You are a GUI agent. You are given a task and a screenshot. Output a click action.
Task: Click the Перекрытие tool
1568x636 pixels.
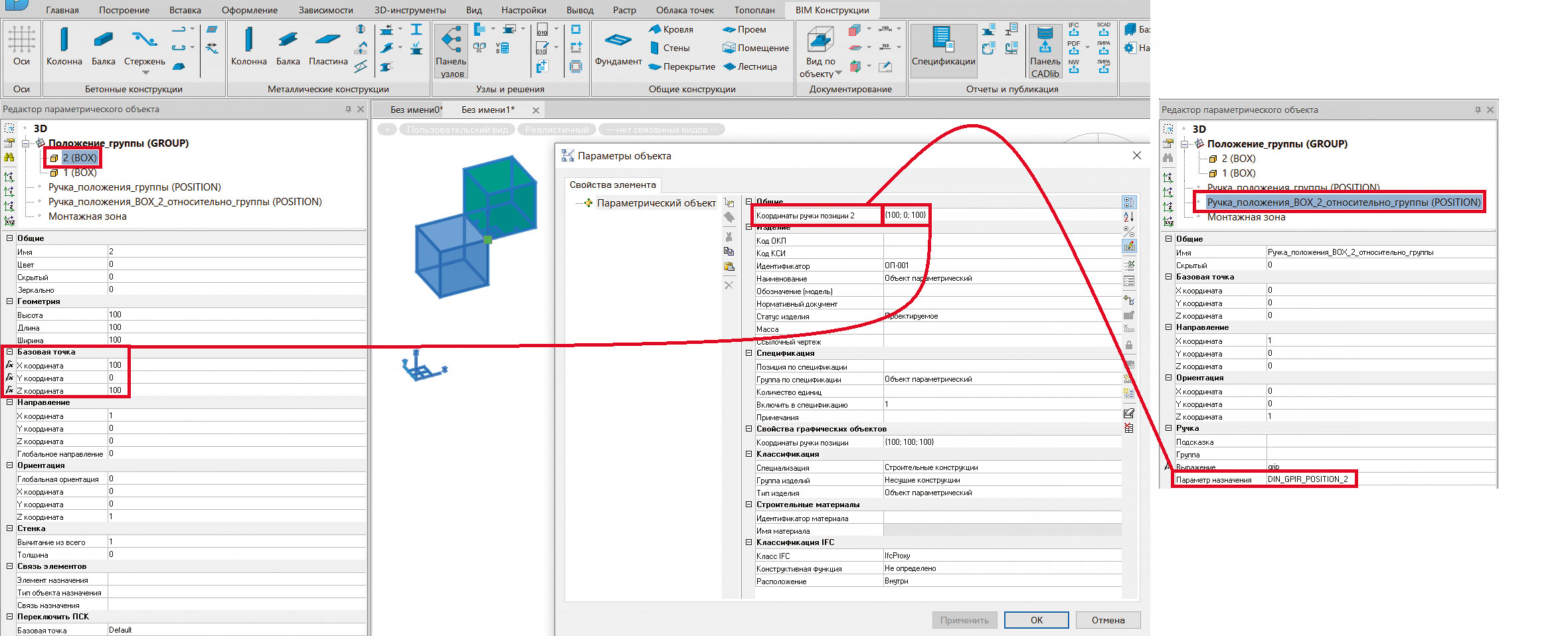point(682,66)
